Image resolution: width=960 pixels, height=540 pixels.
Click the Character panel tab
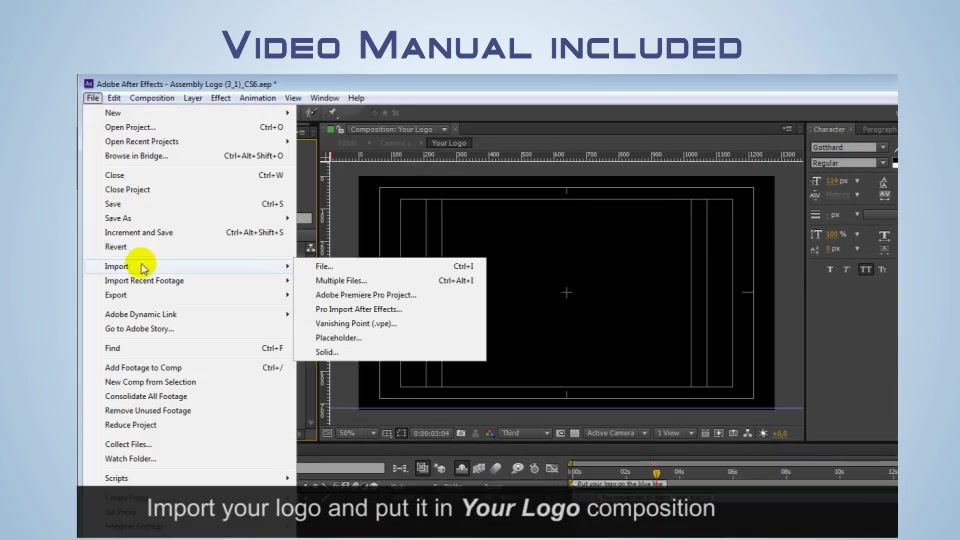pyautogui.click(x=829, y=129)
